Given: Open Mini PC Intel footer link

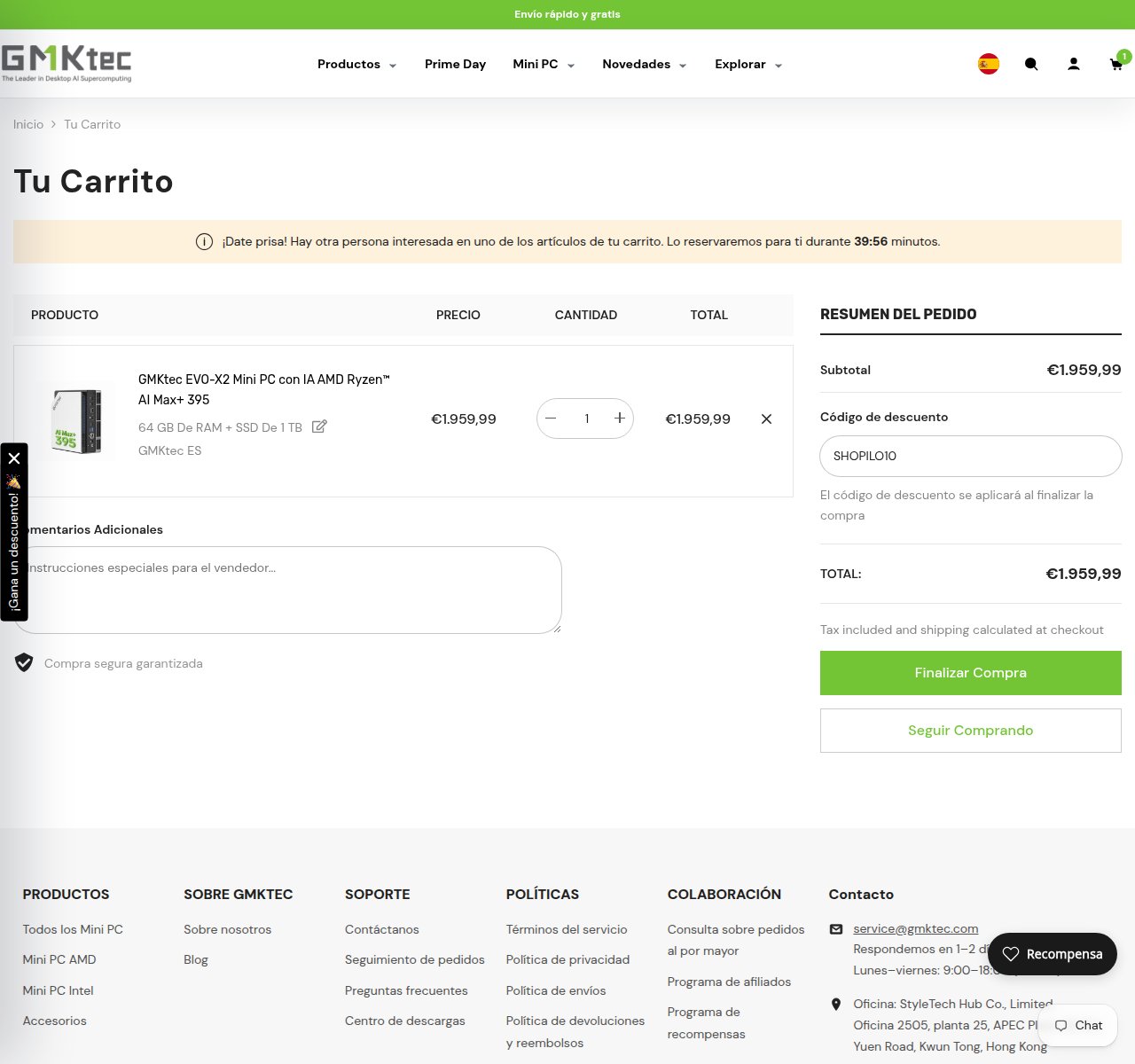Looking at the screenshot, I should pos(58,990).
